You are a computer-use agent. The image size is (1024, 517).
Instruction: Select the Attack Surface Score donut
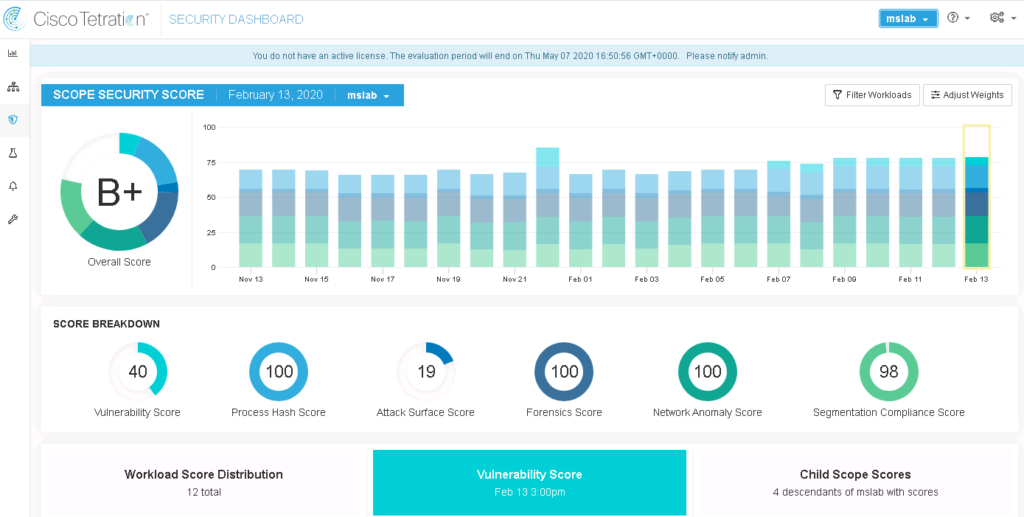[x=425, y=371]
